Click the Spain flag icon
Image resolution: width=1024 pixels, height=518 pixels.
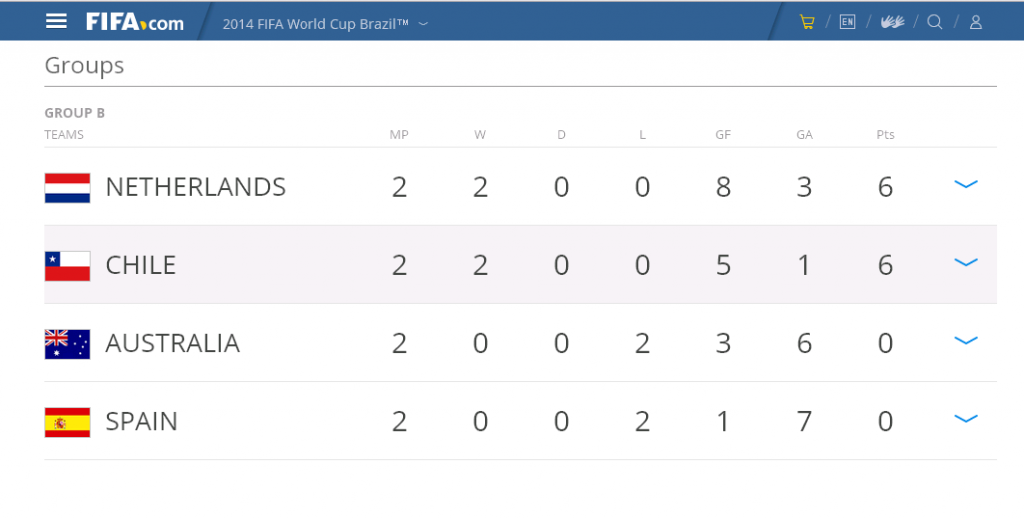(67, 422)
